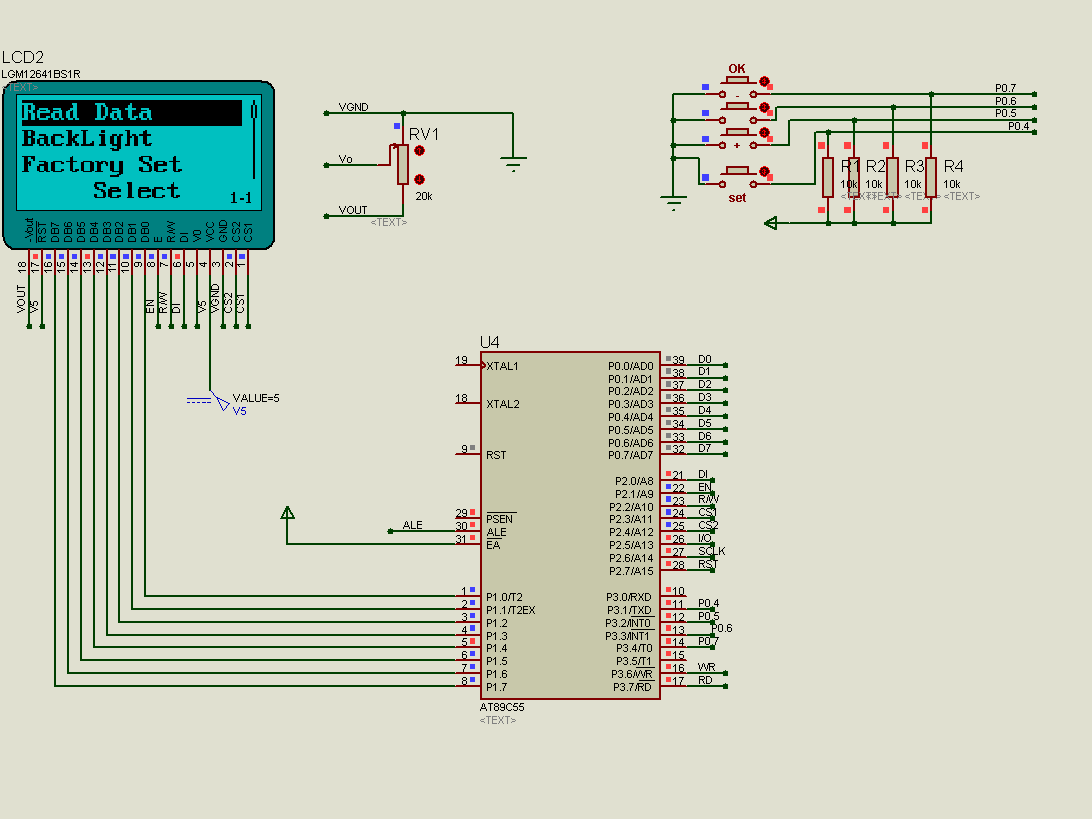Viewport: 1092px width, 819px height.
Task: Click the BackLight line on the LCD
Action: point(87,139)
